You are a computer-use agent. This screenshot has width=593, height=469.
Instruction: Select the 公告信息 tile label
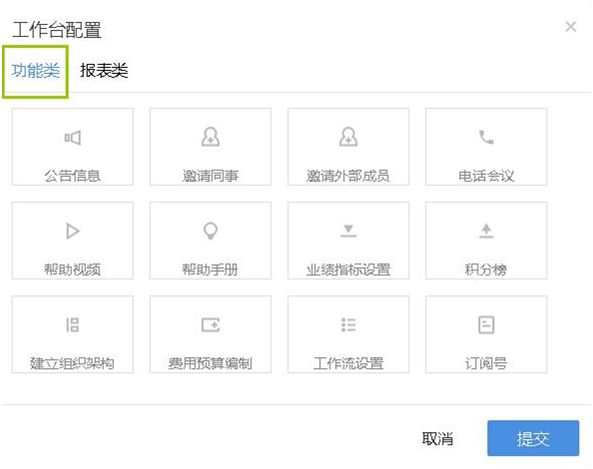pos(73,176)
